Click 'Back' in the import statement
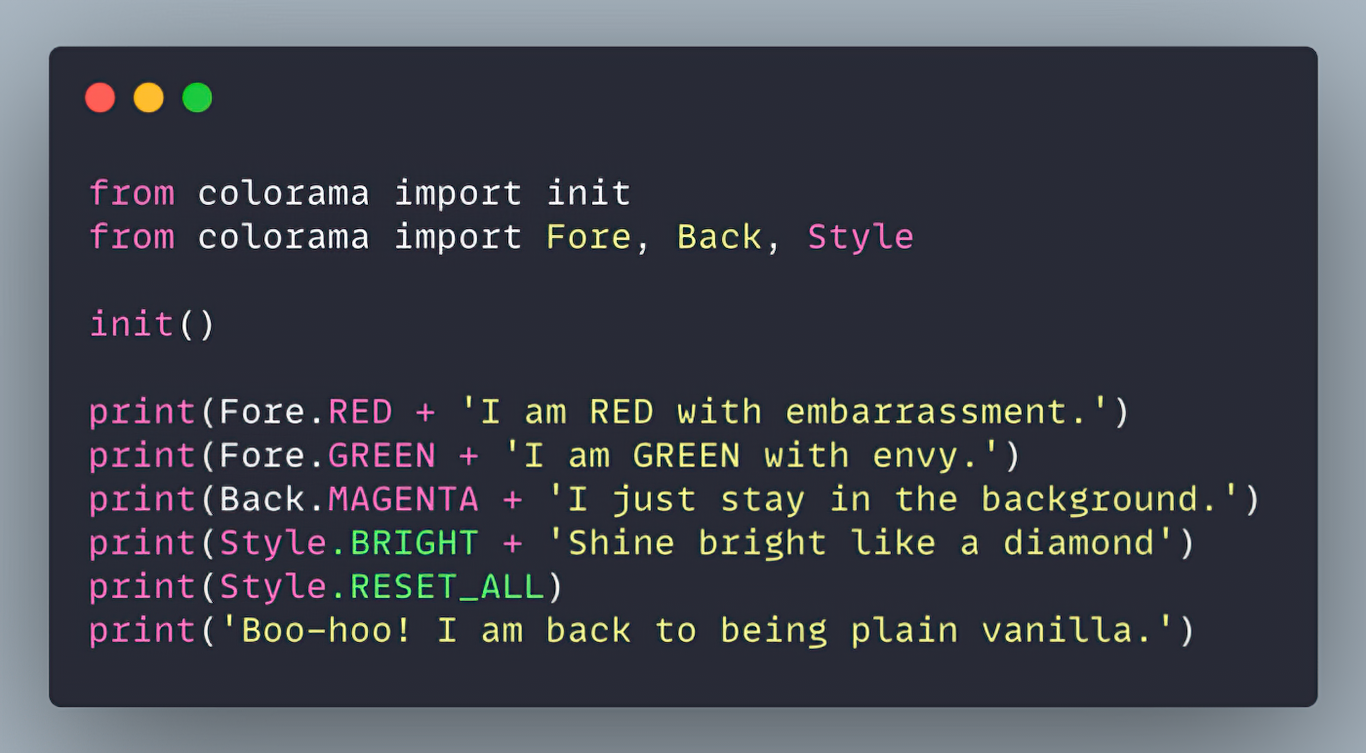Screen dimensions: 1366x753 [x=719, y=237]
